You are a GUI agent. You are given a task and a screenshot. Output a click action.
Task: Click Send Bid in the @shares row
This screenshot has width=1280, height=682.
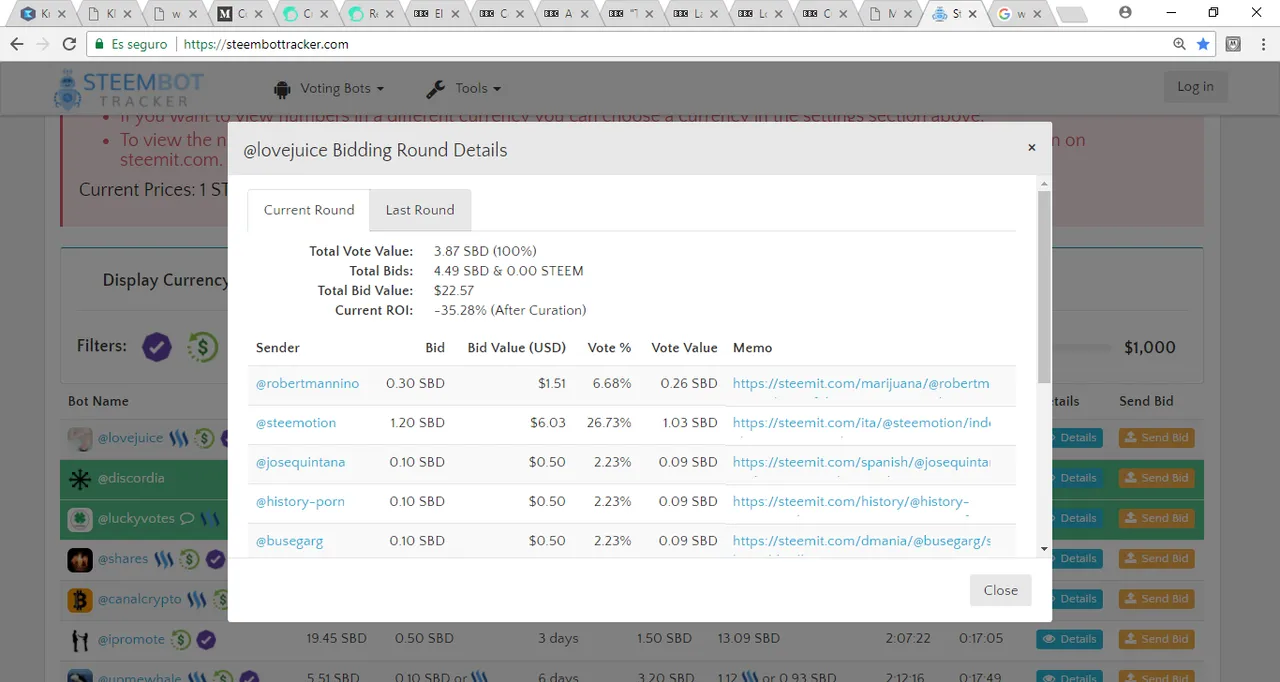tap(1156, 558)
